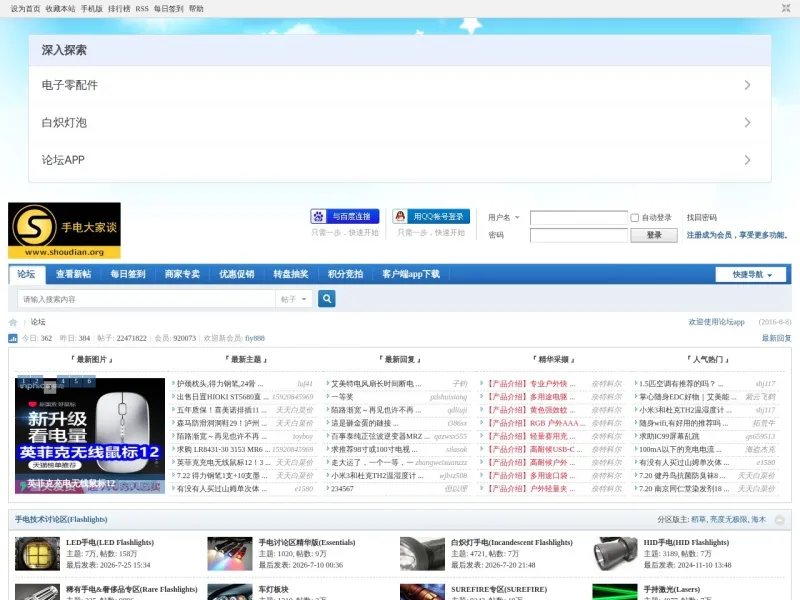Click 手机版 in top bar
800x600 pixels.
(92, 9)
